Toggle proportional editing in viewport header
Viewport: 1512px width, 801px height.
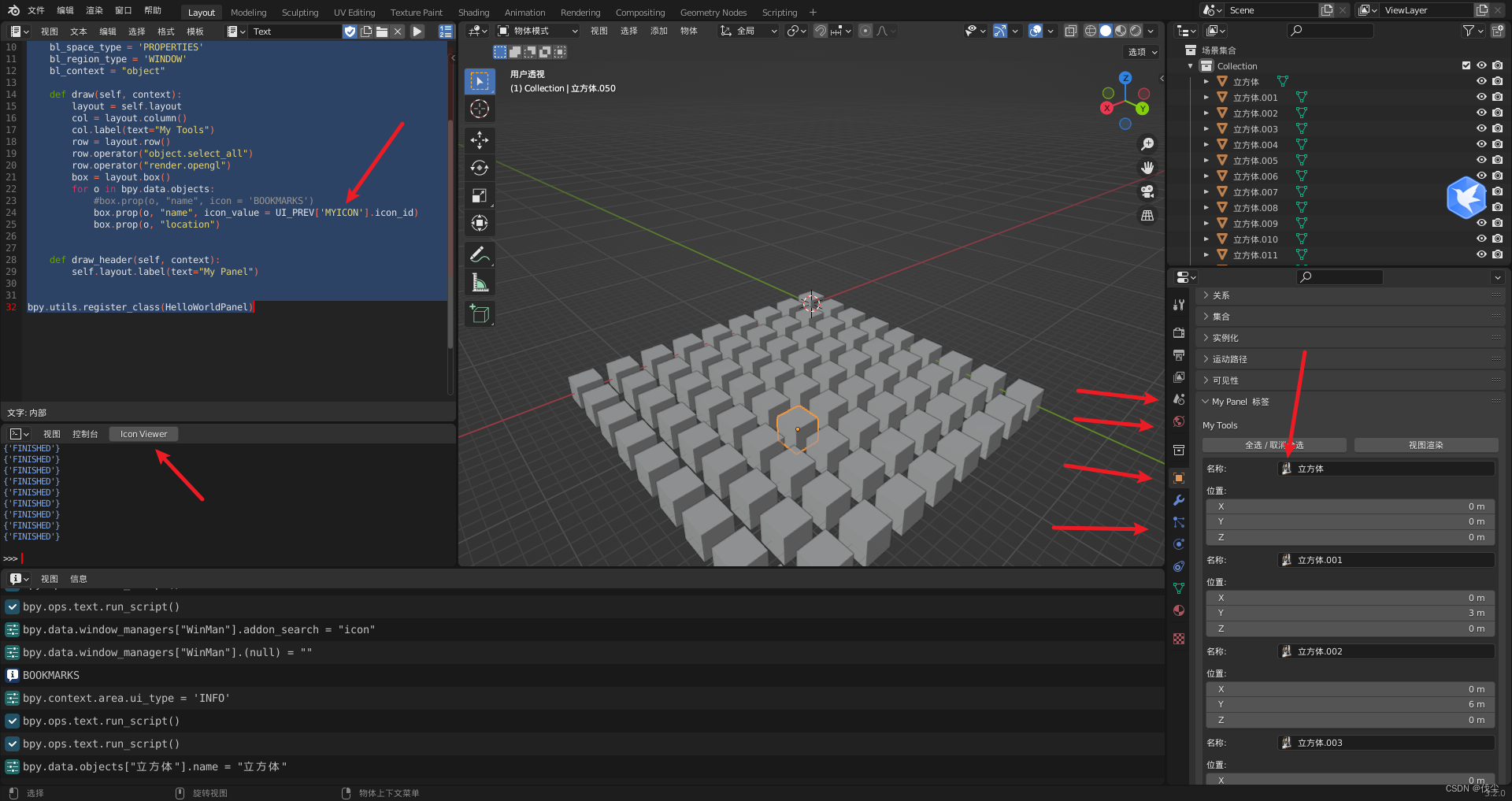865,31
